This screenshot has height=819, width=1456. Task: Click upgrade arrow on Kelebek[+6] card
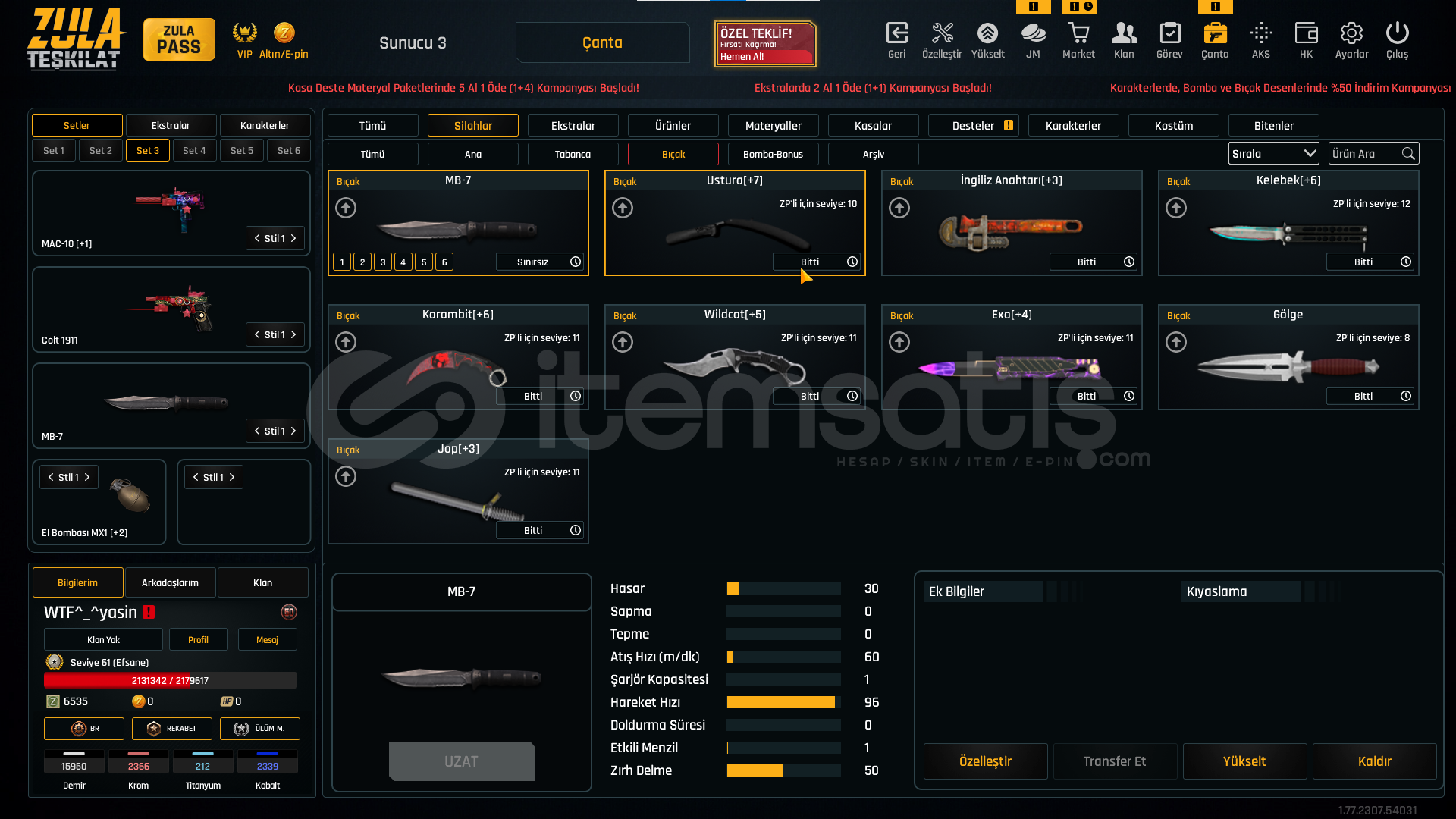click(x=1176, y=208)
